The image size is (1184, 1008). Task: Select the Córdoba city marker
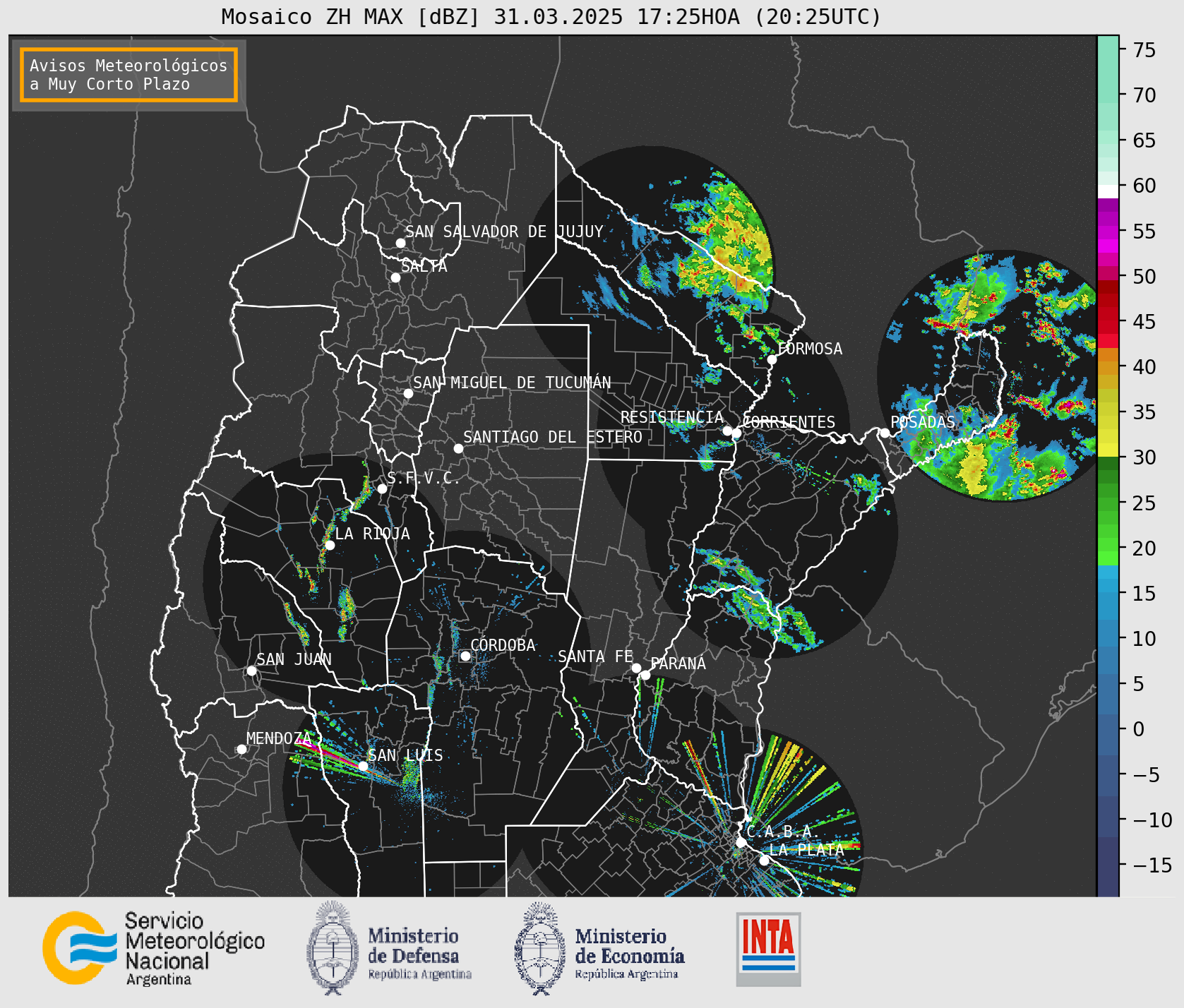[x=465, y=656]
